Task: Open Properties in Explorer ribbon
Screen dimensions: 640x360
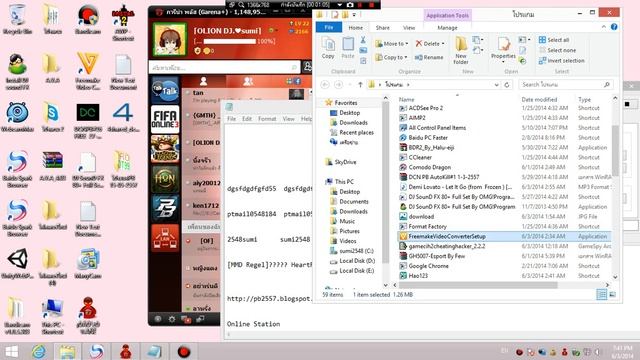Action: pyautogui.click(x=503, y=50)
